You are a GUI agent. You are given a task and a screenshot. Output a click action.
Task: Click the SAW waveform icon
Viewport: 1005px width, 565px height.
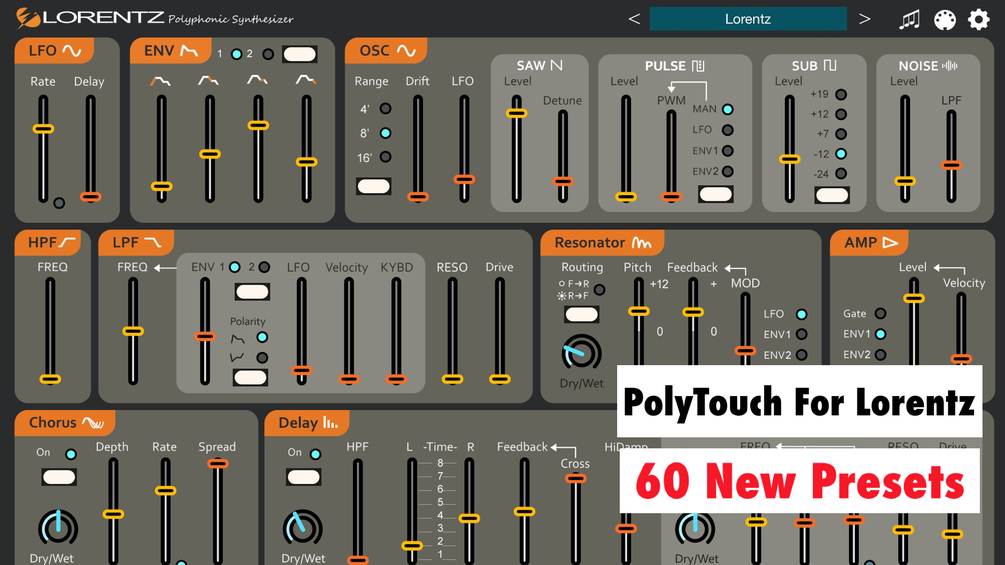pos(556,65)
